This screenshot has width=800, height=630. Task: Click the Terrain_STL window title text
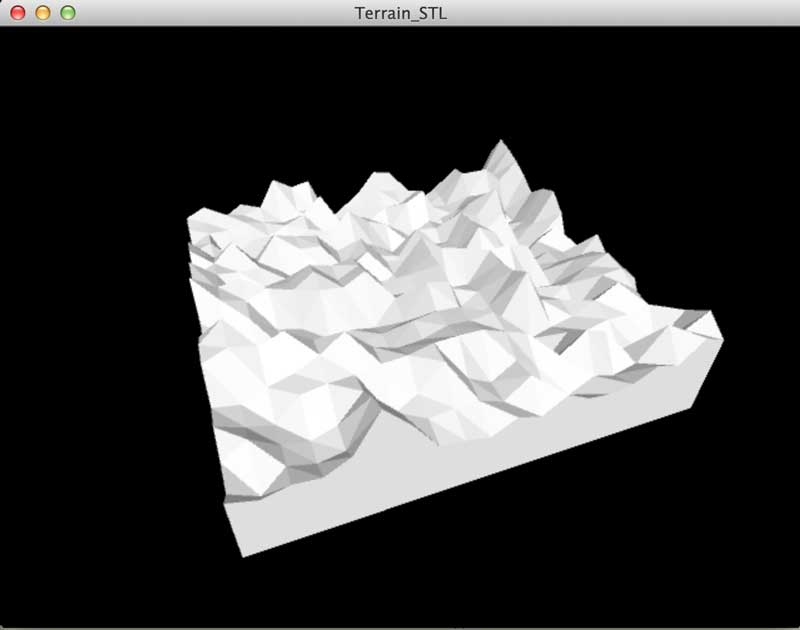click(401, 13)
